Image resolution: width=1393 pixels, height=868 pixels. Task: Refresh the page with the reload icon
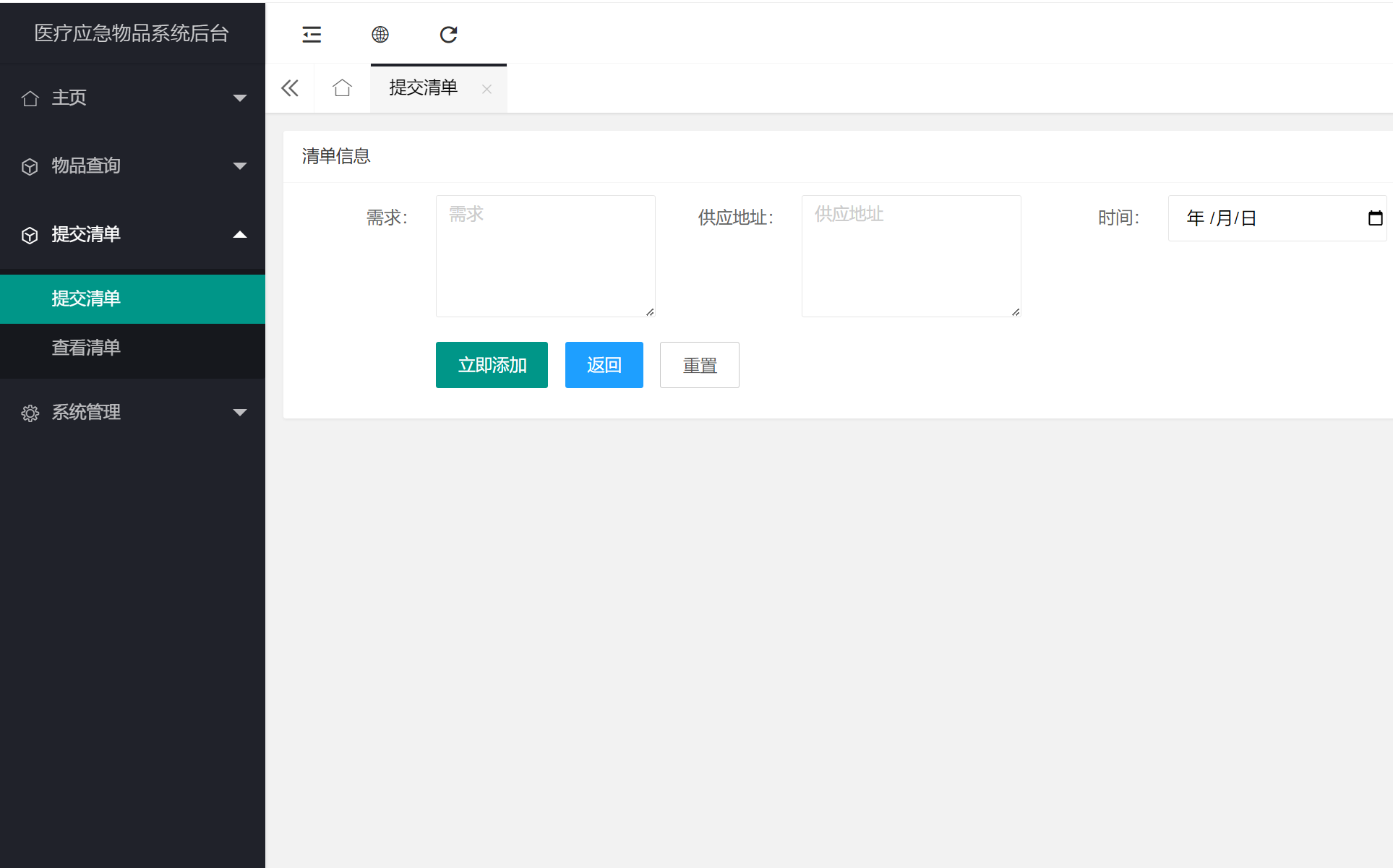pos(448,34)
